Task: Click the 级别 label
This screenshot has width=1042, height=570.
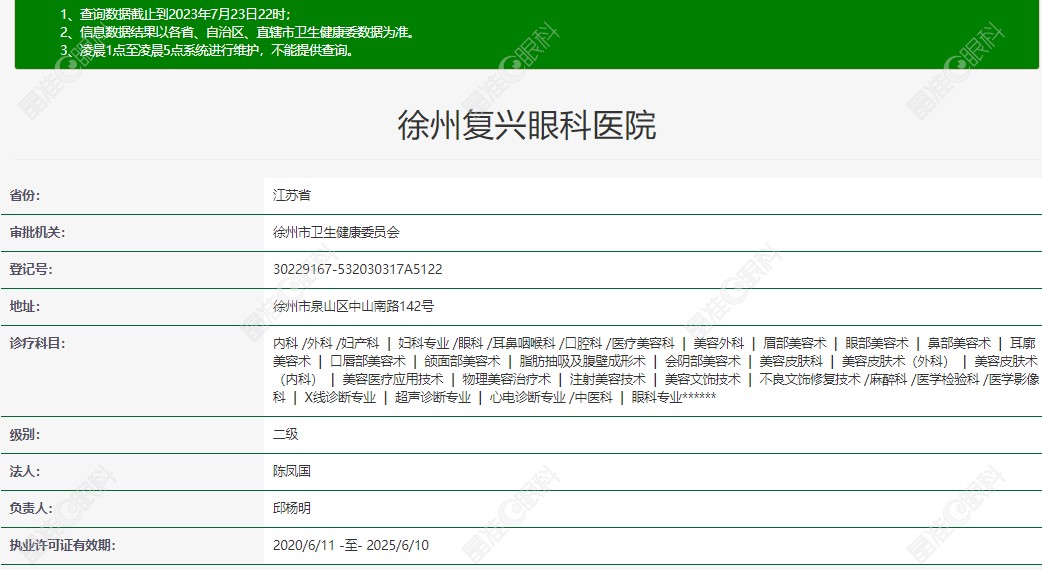Action: coord(25,434)
